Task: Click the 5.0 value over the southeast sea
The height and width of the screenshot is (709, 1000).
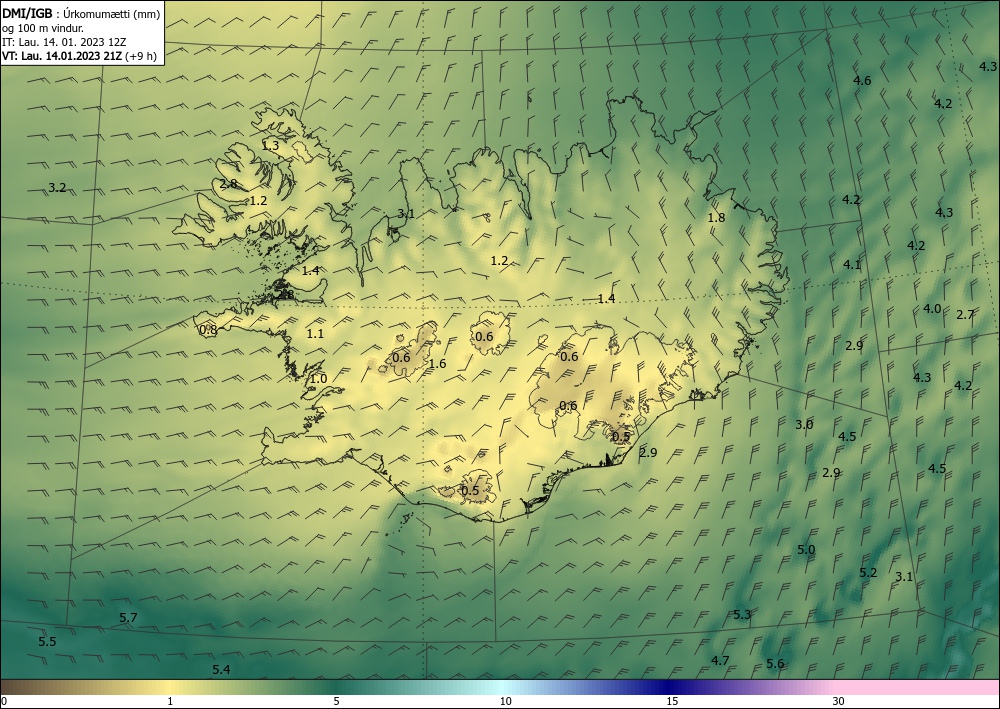Action: coord(806,550)
